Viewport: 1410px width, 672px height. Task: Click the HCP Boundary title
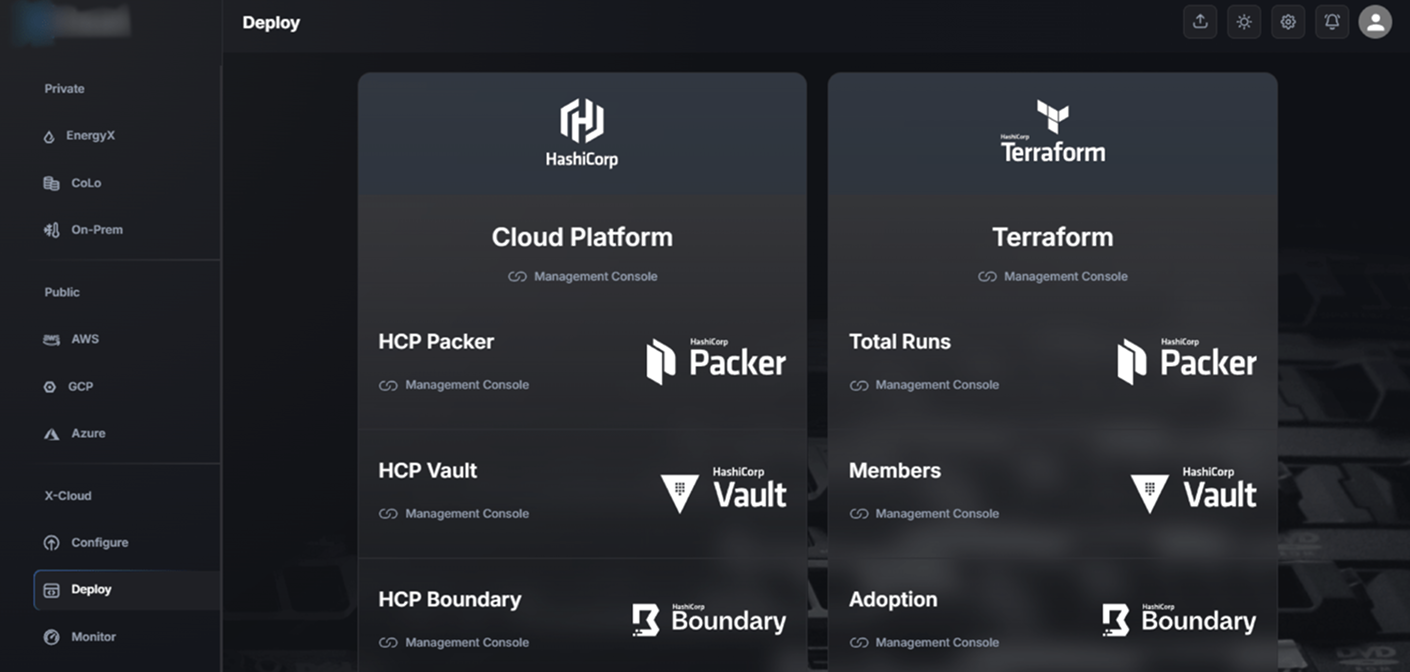pyautogui.click(x=450, y=599)
